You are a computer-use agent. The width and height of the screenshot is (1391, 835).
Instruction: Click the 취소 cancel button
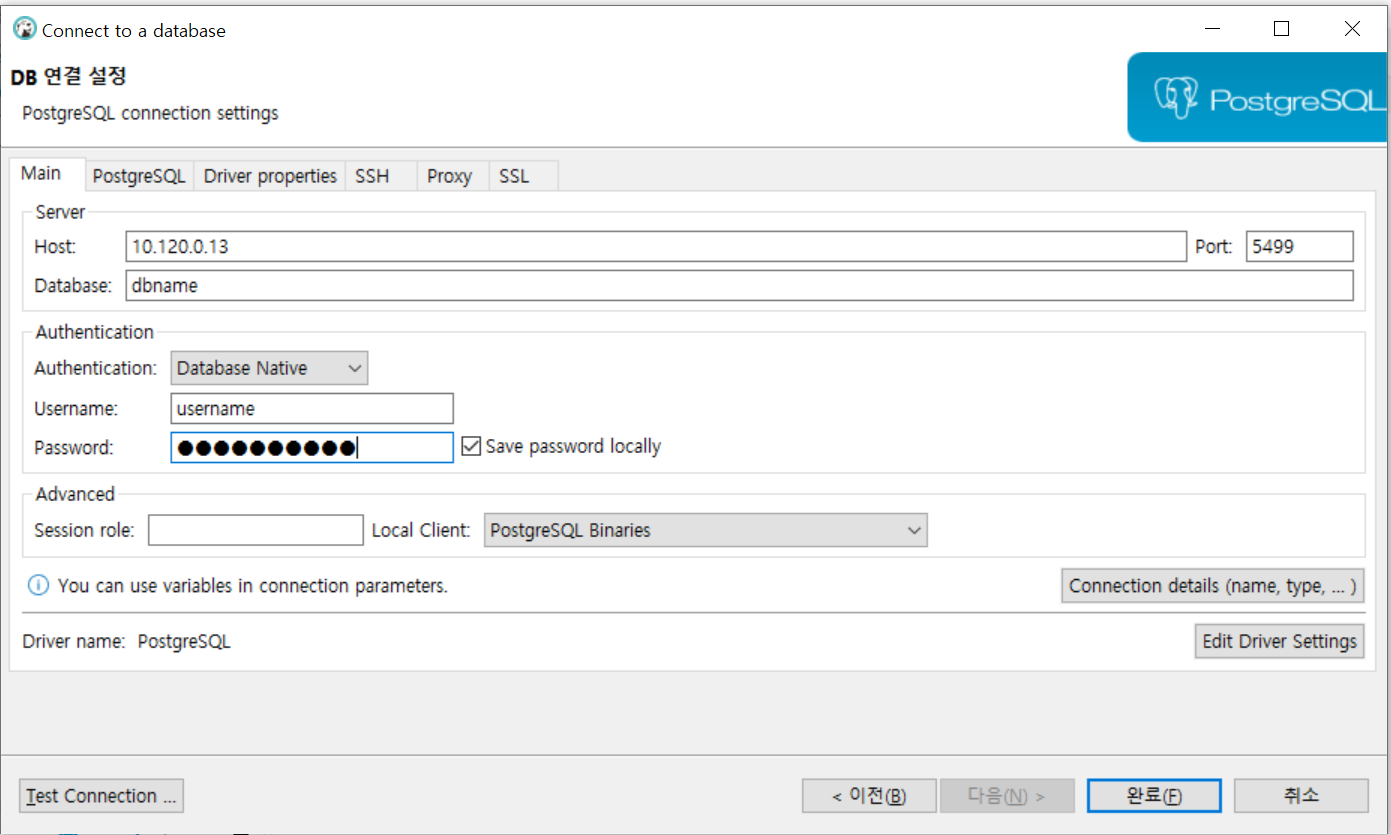pyautogui.click(x=1301, y=796)
